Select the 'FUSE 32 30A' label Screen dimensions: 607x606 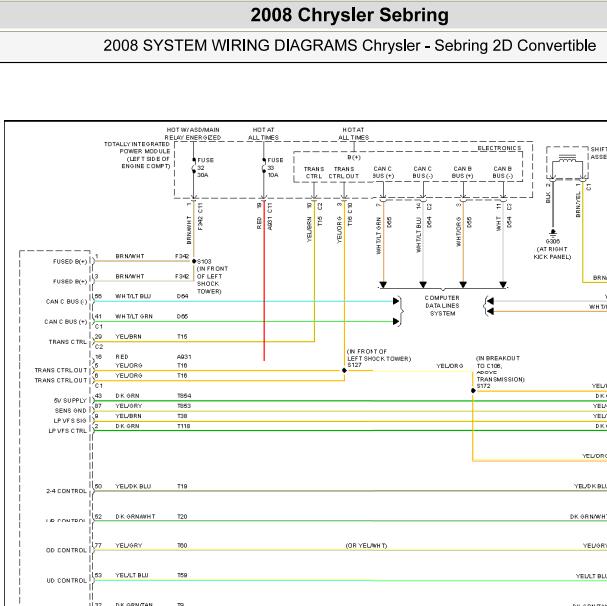(205, 168)
